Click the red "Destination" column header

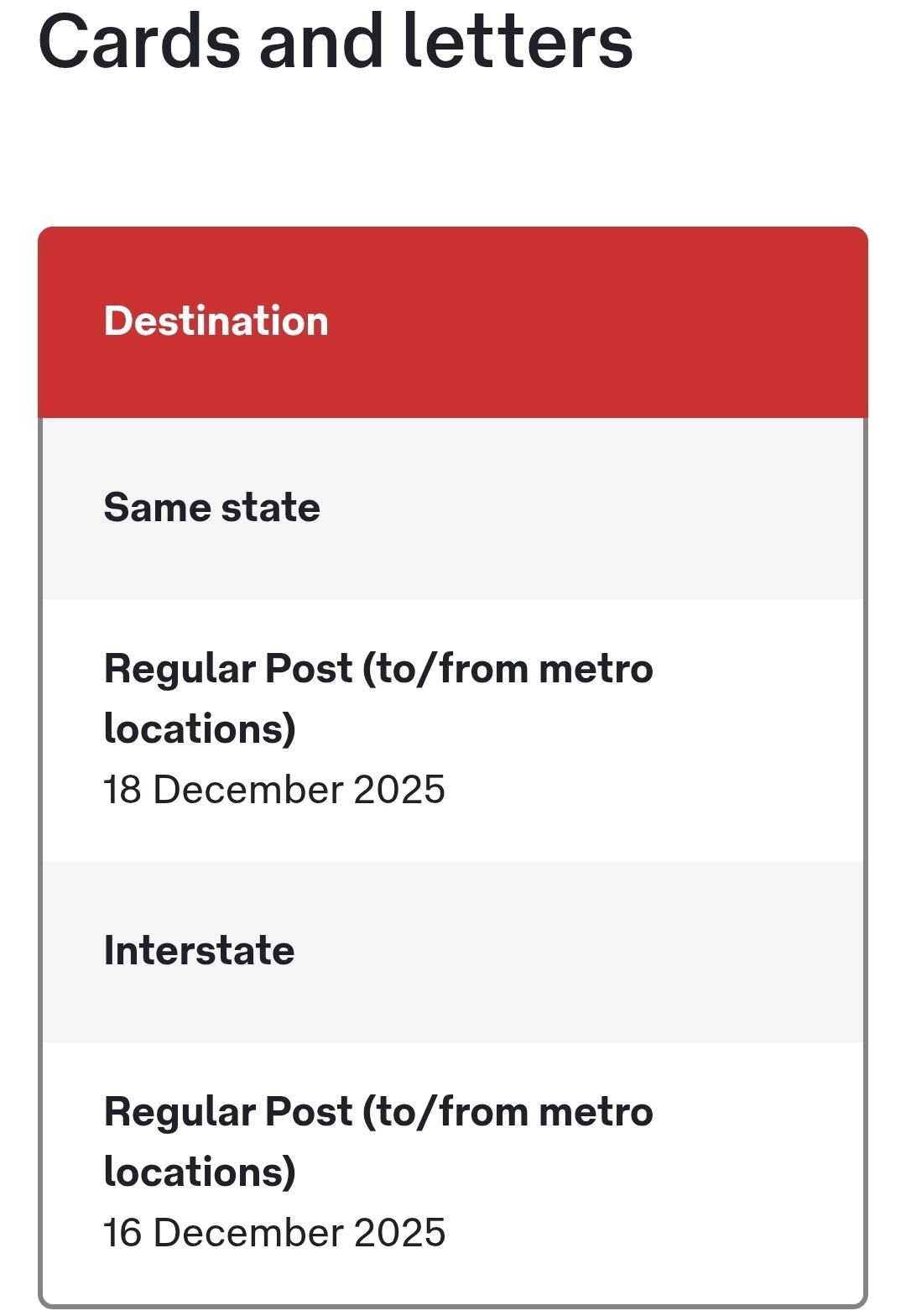pos(216,321)
